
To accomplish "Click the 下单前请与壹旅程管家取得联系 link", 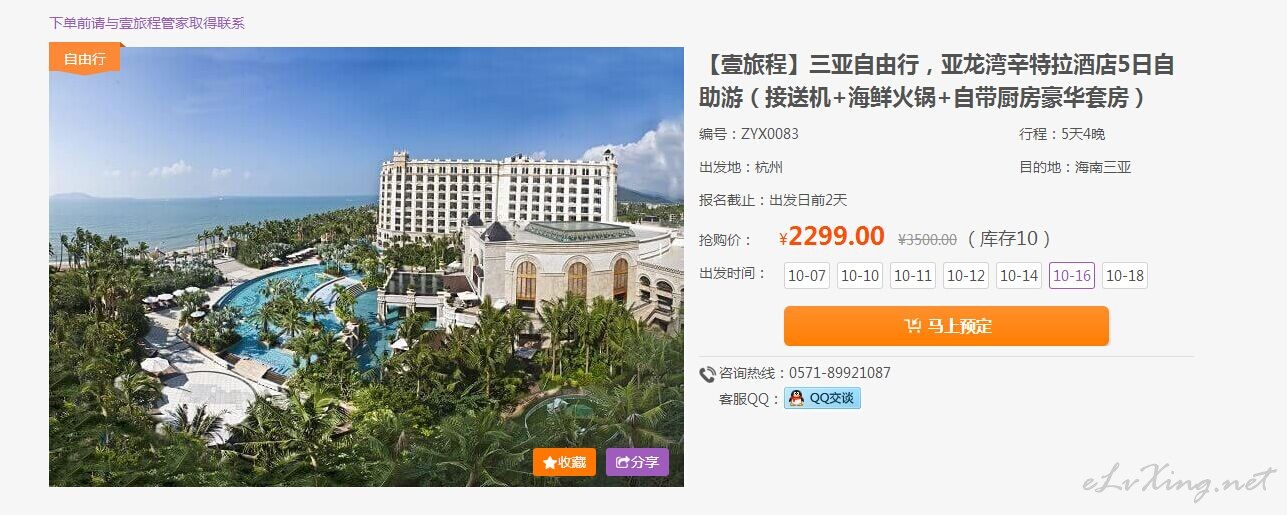I will (147, 23).
